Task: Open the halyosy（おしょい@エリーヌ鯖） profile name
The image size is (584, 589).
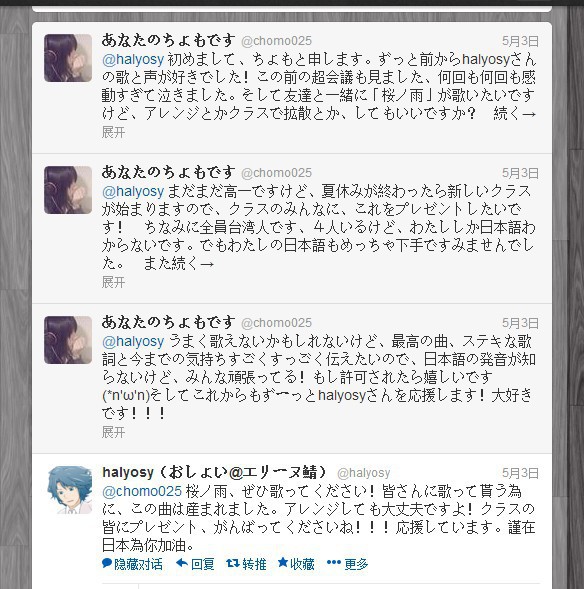Action: (x=215, y=473)
